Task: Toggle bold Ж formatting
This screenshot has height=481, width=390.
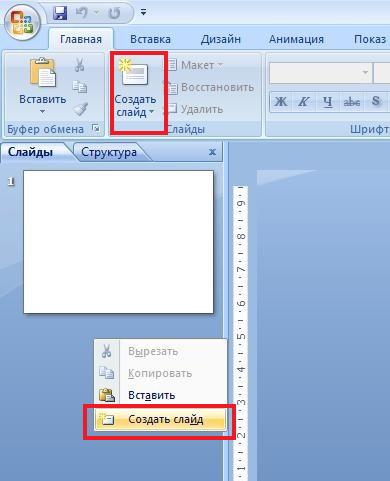Action: pos(281,101)
